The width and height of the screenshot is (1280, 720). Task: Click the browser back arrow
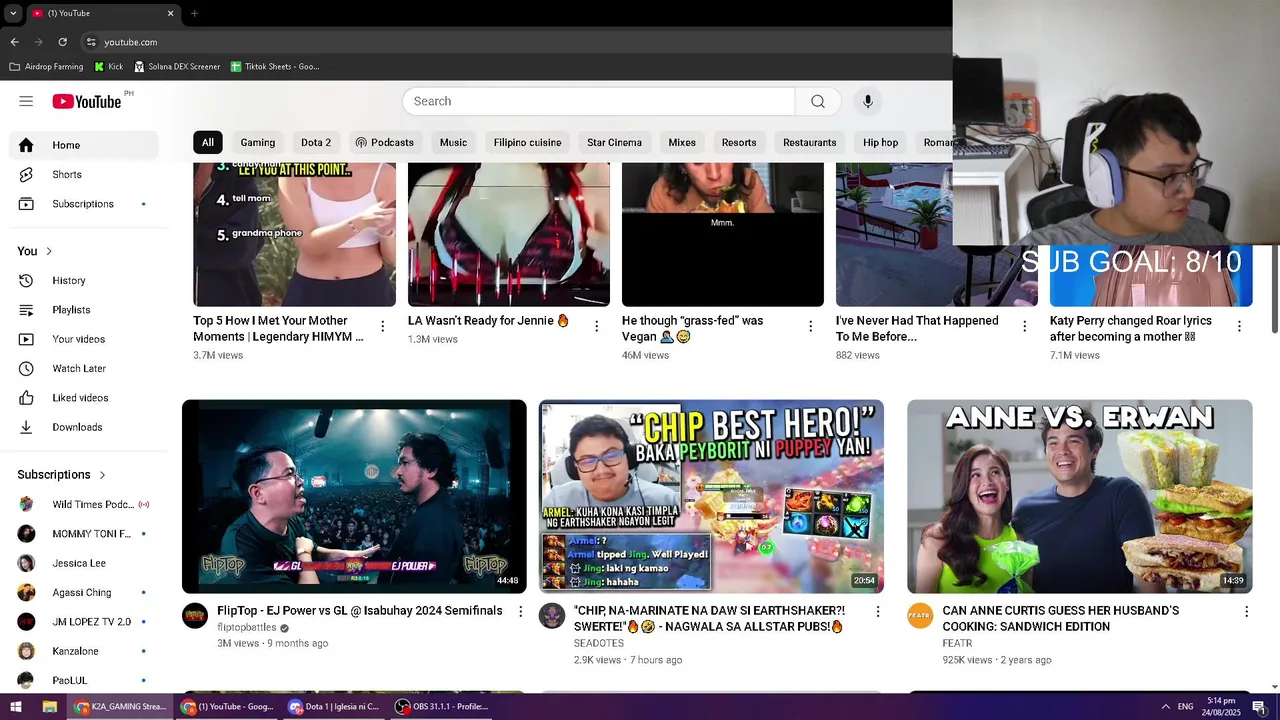14,42
